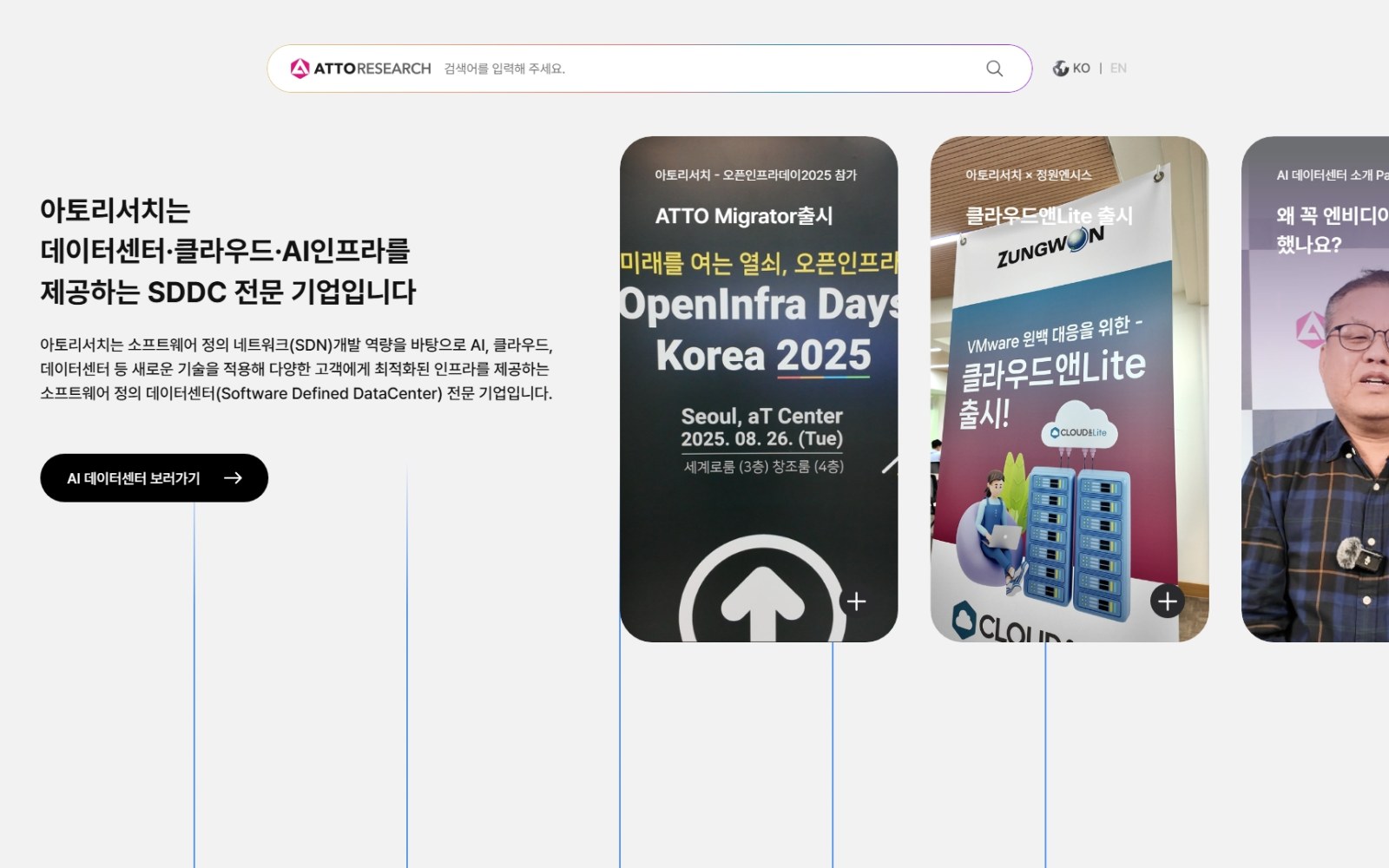Click the ATTO Research logo

coord(360,69)
